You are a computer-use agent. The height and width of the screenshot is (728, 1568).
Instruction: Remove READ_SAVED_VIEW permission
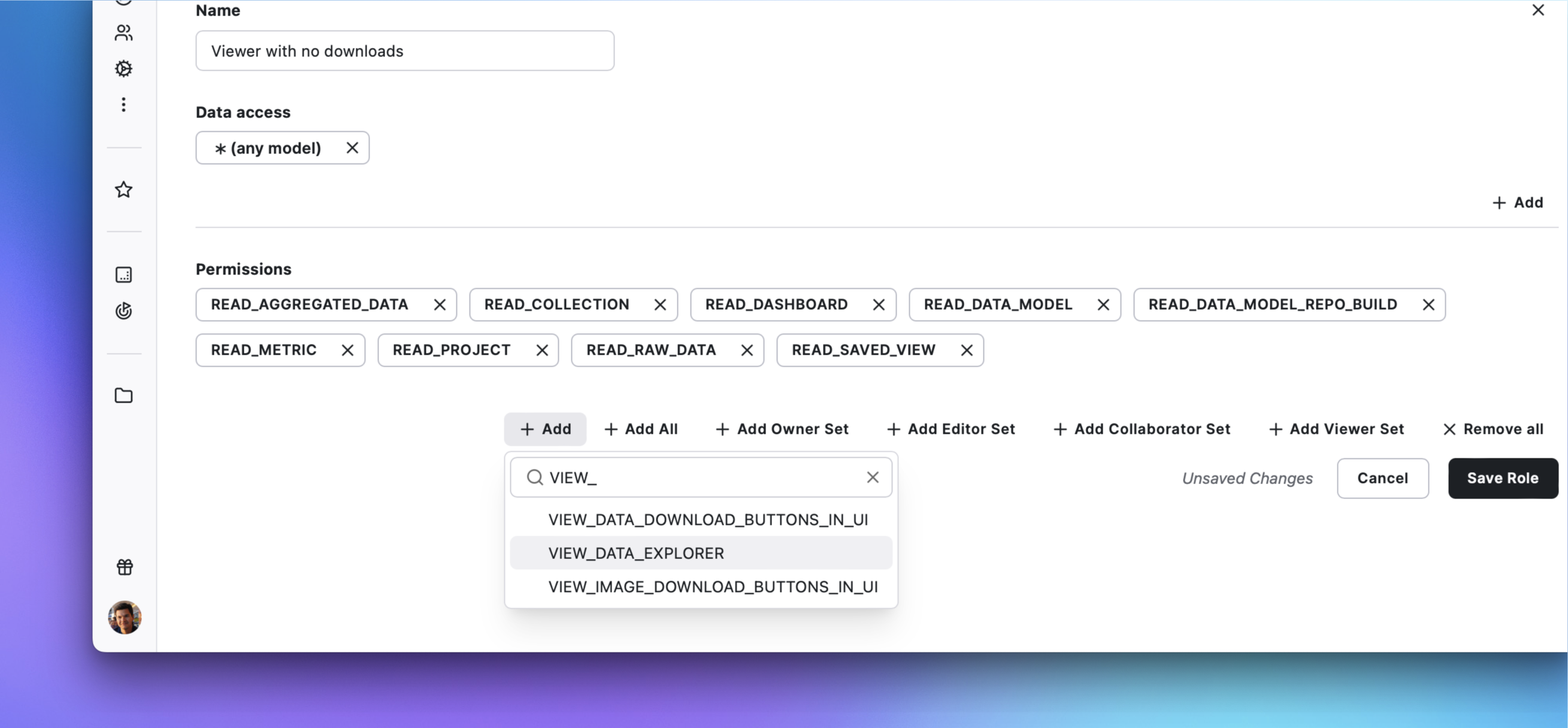(967, 351)
